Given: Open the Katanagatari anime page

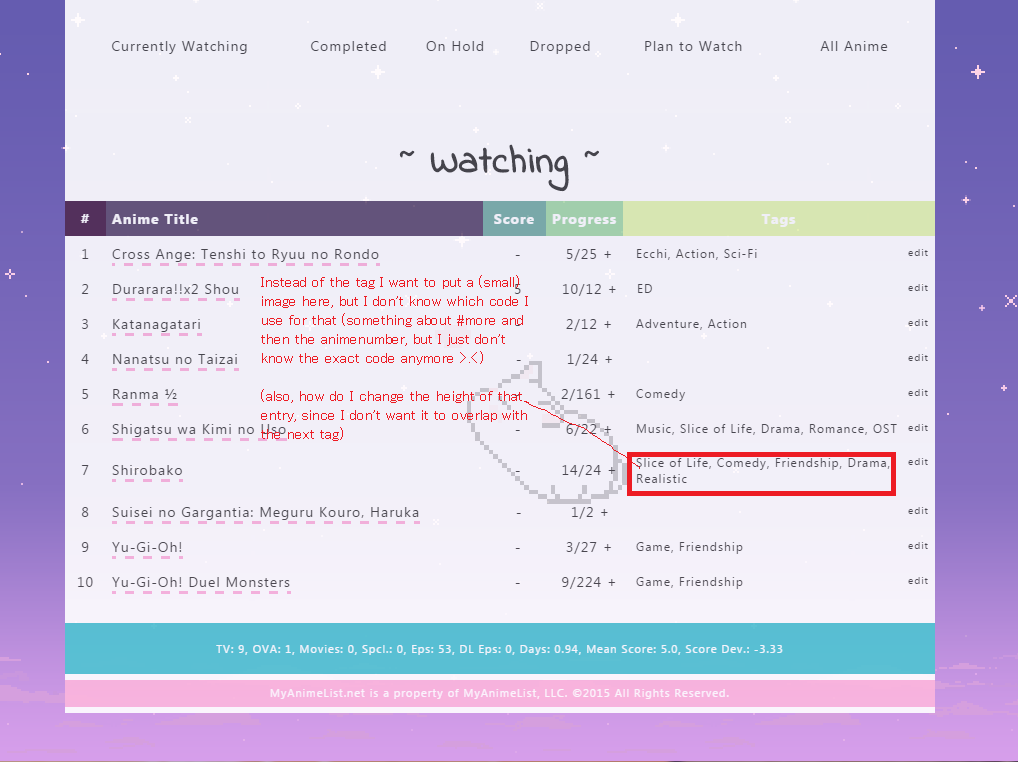Looking at the screenshot, I should pyautogui.click(x=156, y=324).
